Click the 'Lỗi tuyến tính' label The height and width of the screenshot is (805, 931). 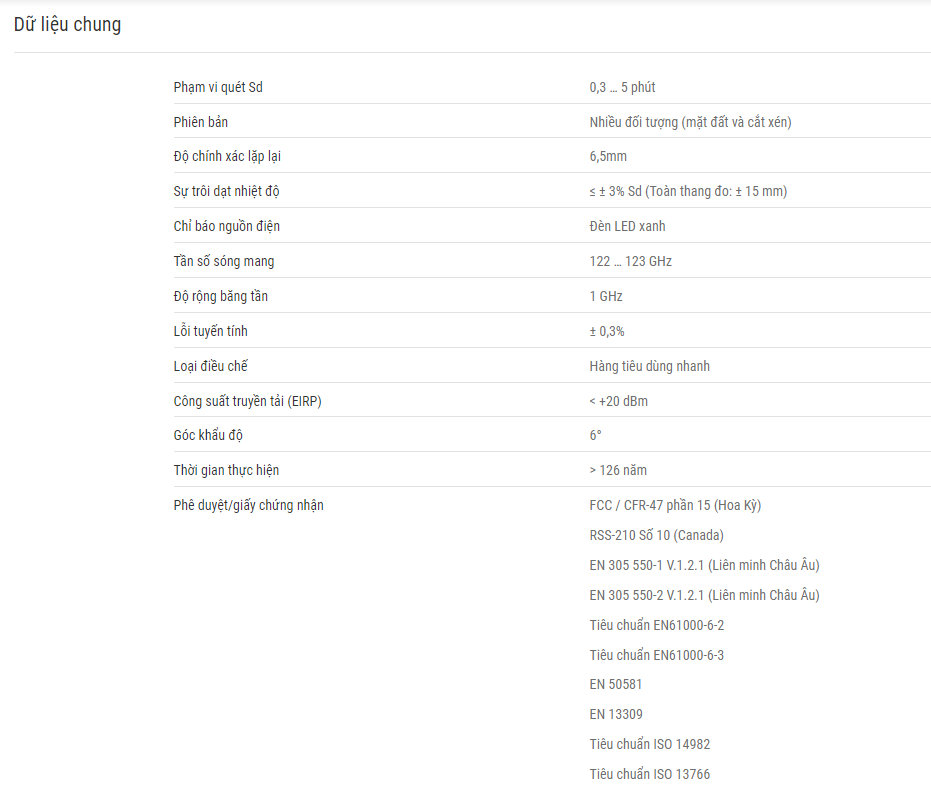coord(210,331)
